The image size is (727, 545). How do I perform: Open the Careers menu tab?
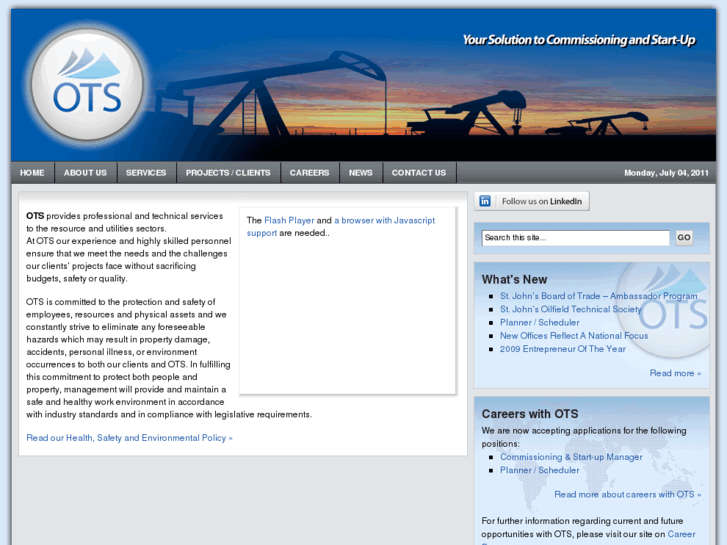tap(309, 173)
